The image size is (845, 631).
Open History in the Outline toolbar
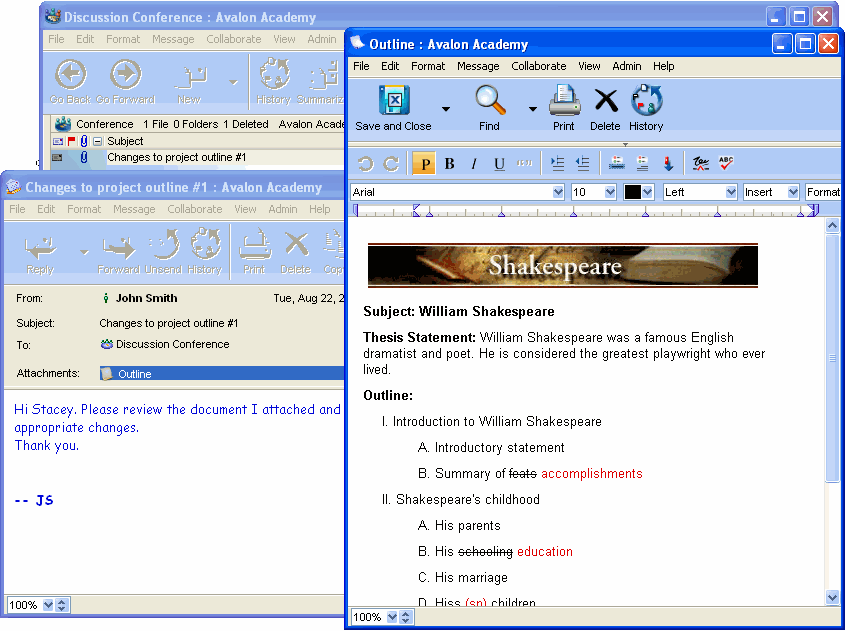646,101
